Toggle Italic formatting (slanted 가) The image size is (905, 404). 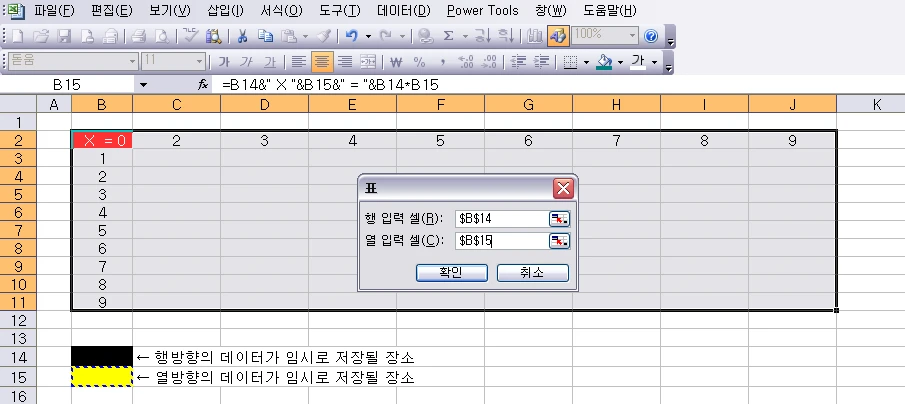(246, 62)
